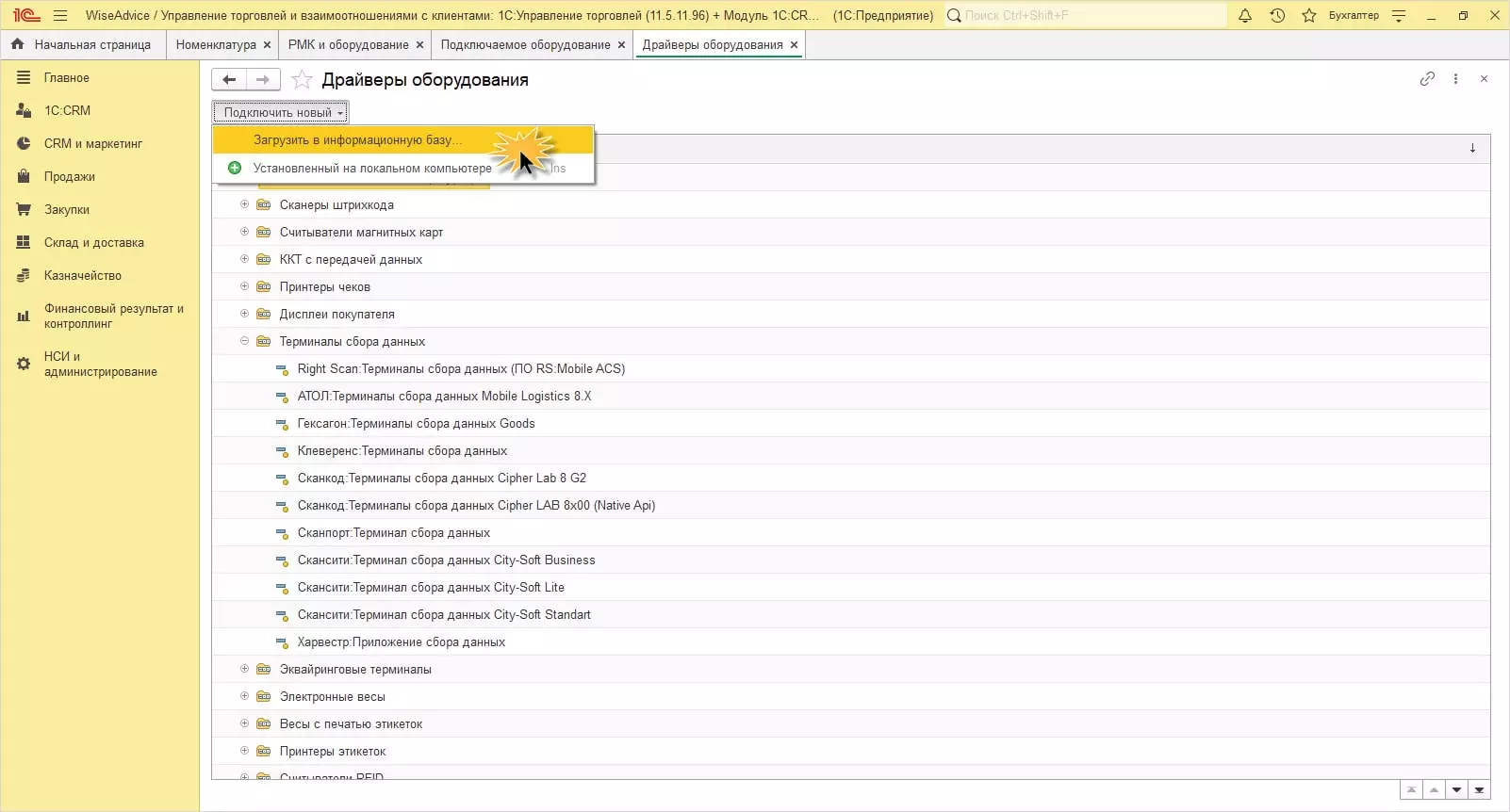The image size is (1510, 812).
Task: Open Подключить новый dropdown button
Action: click(x=280, y=112)
